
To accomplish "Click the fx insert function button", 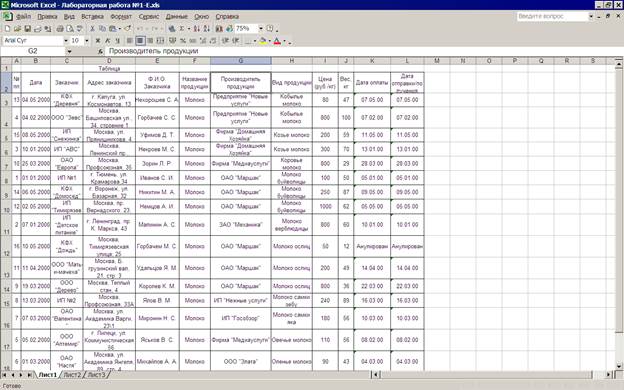I will pyautogui.click(x=100, y=51).
